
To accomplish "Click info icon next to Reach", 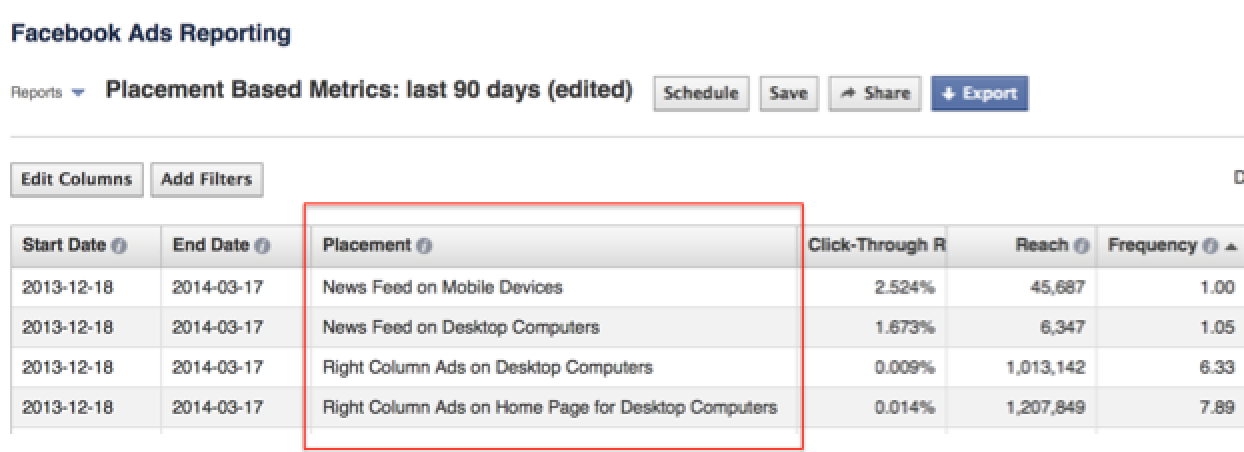I will pyautogui.click(x=1081, y=246).
